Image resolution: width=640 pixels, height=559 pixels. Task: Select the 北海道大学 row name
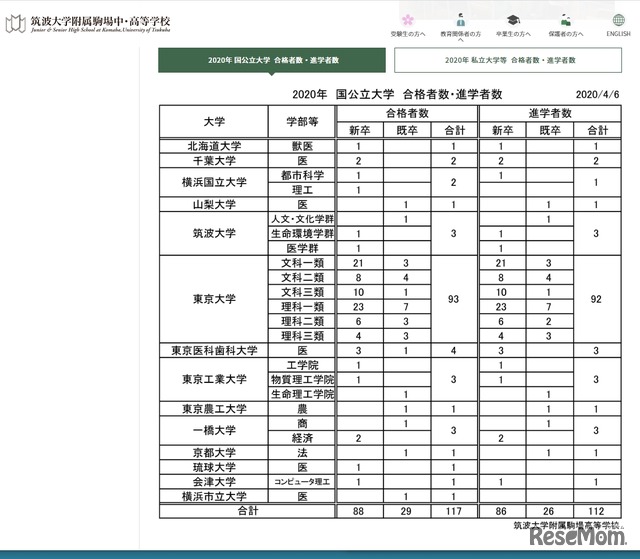click(214, 146)
